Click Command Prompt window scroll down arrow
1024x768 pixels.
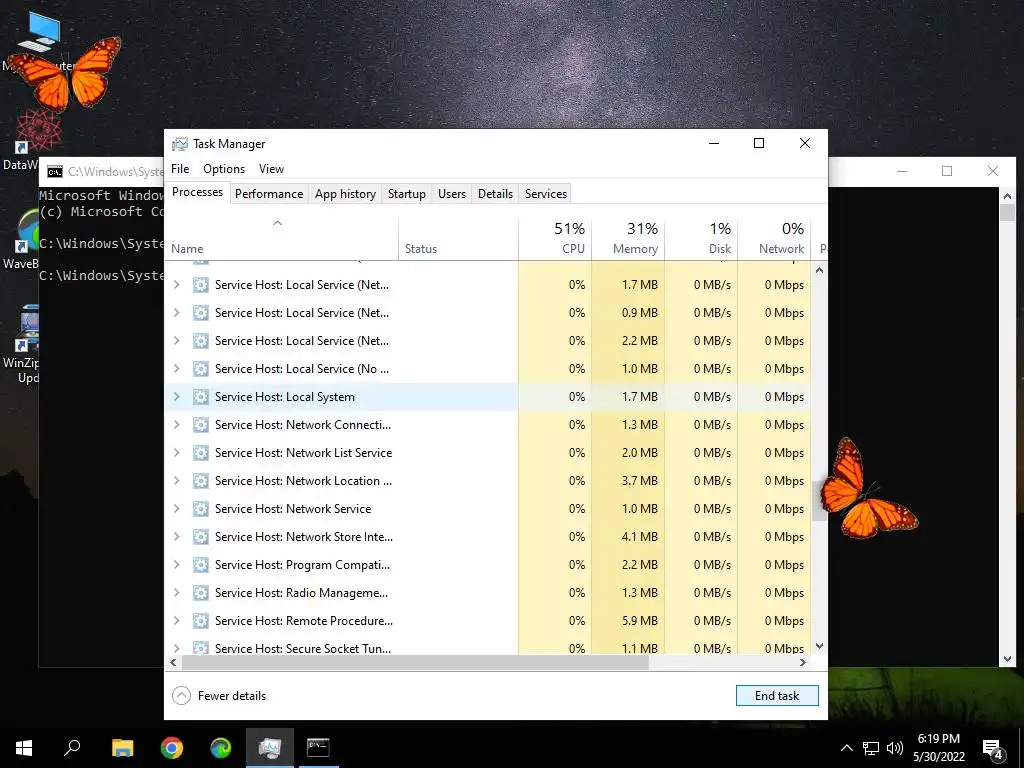[x=1007, y=659]
